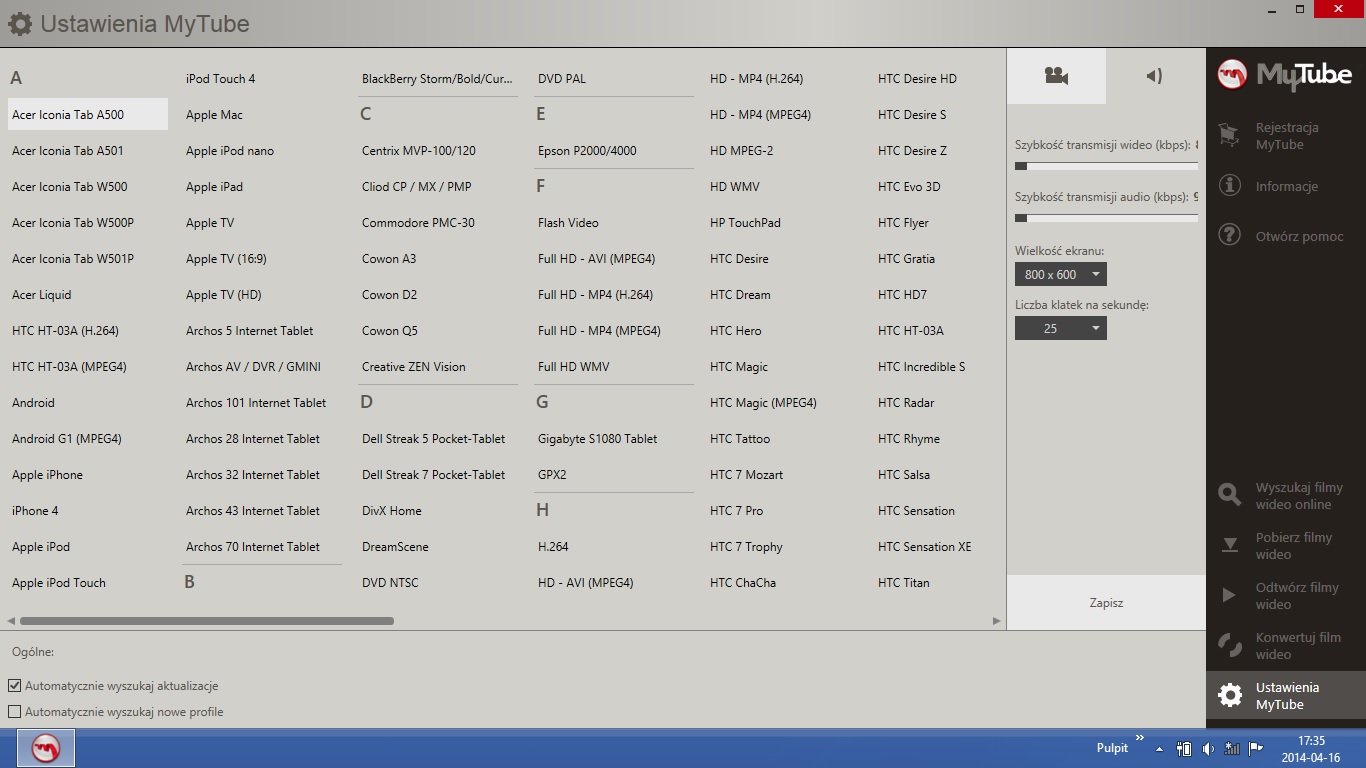
Task: Choose the iPhone 4 profile
Action: pos(35,510)
